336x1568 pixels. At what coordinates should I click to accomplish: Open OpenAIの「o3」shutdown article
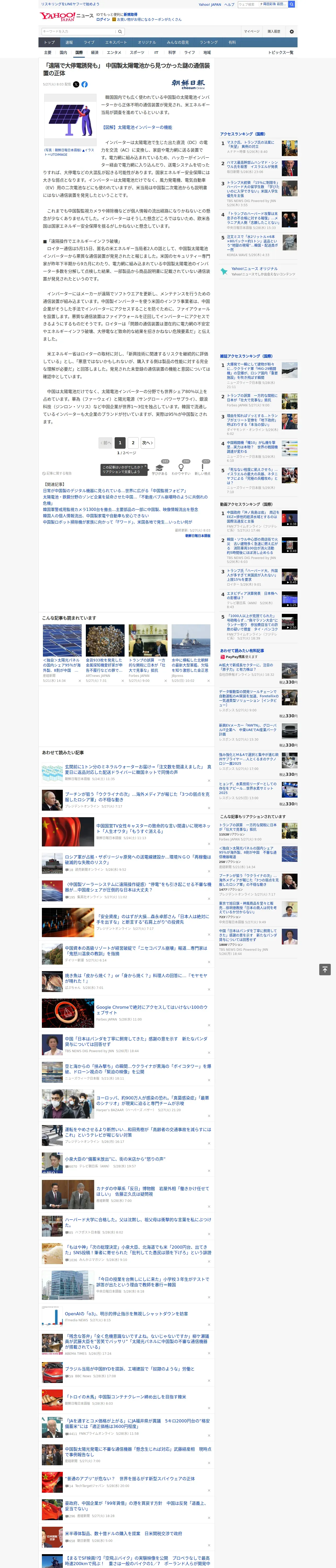tap(126, 1313)
